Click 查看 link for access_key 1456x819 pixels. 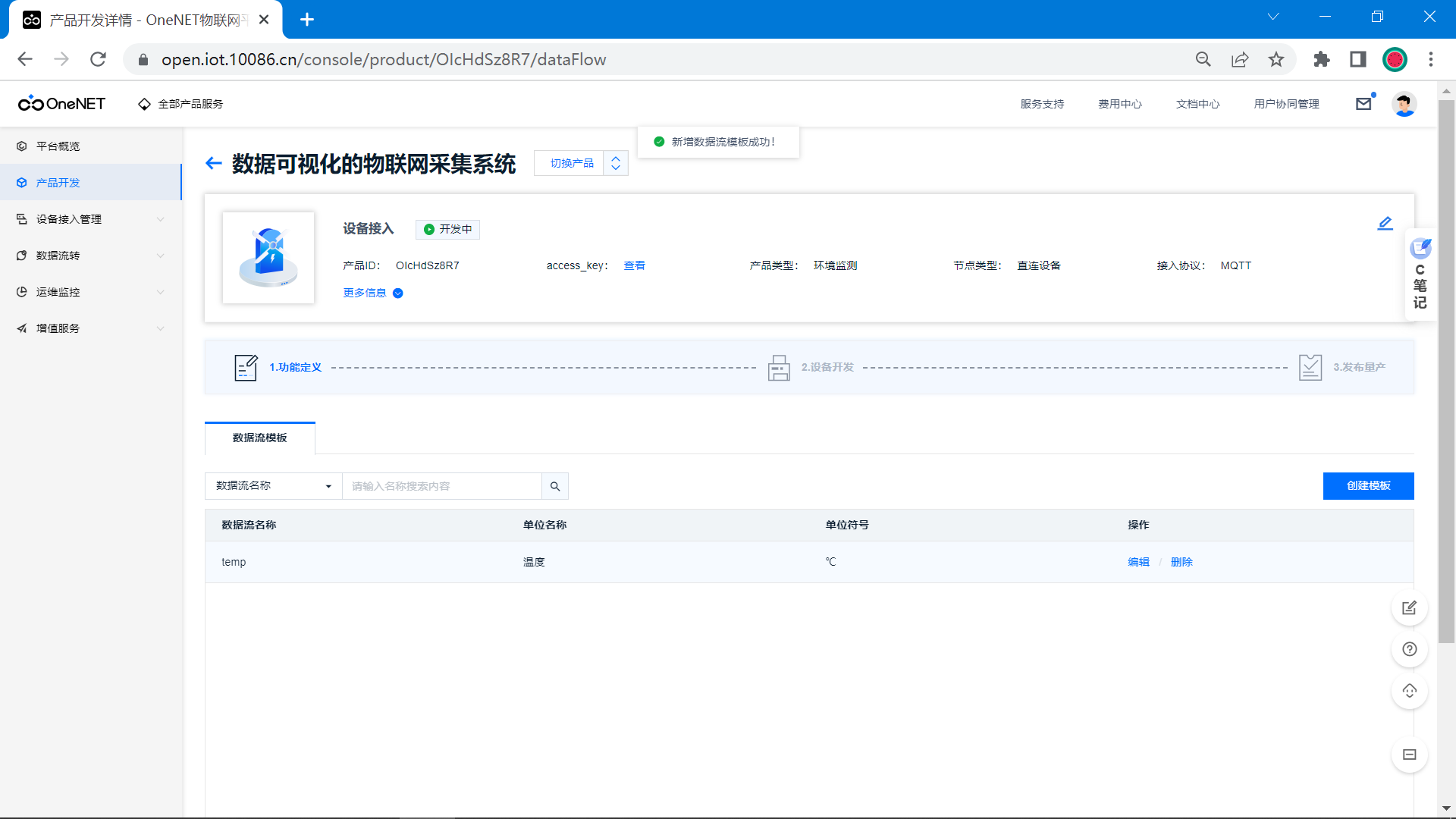(634, 265)
